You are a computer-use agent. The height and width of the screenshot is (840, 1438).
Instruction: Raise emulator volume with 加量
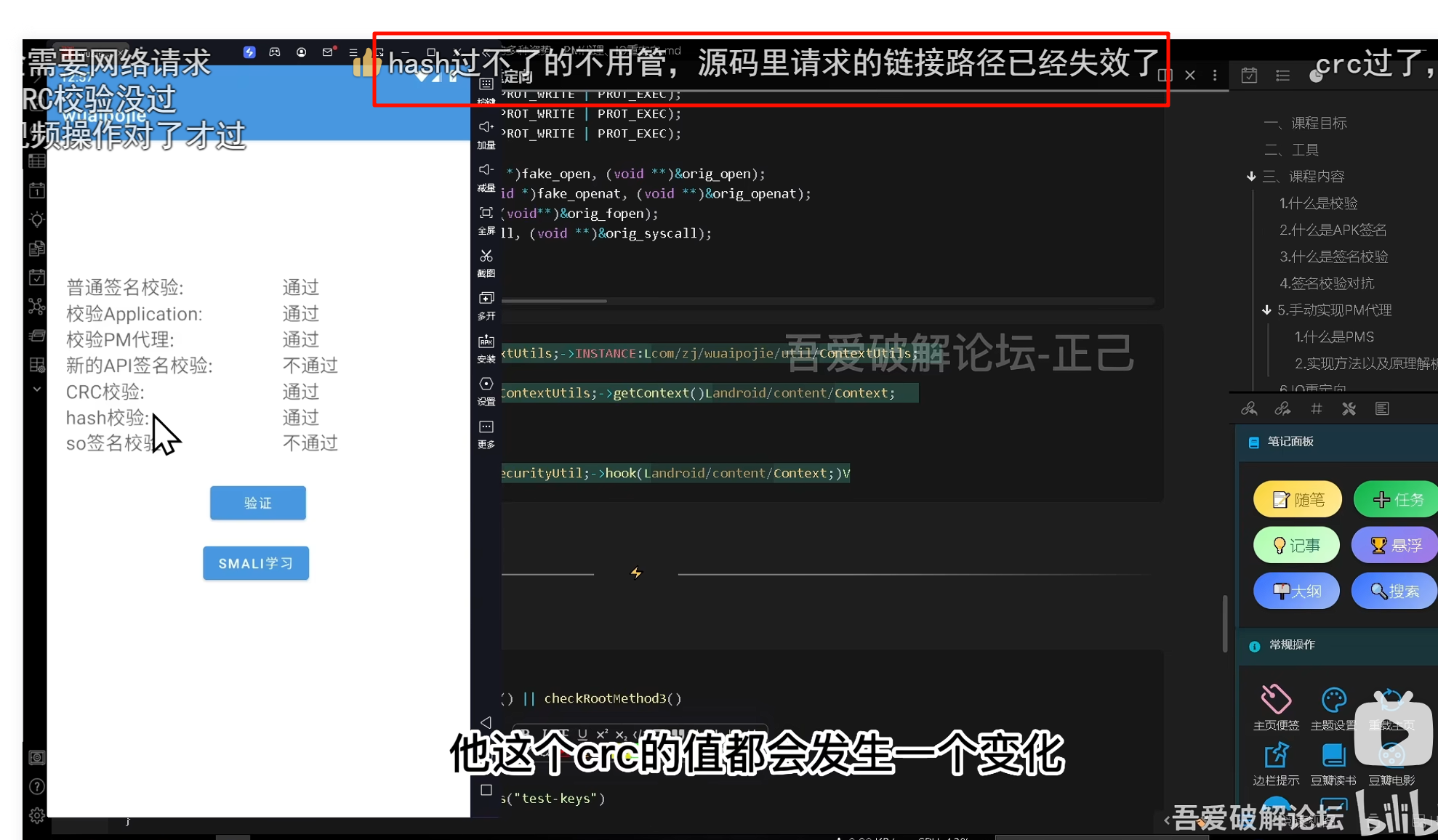pos(486,134)
